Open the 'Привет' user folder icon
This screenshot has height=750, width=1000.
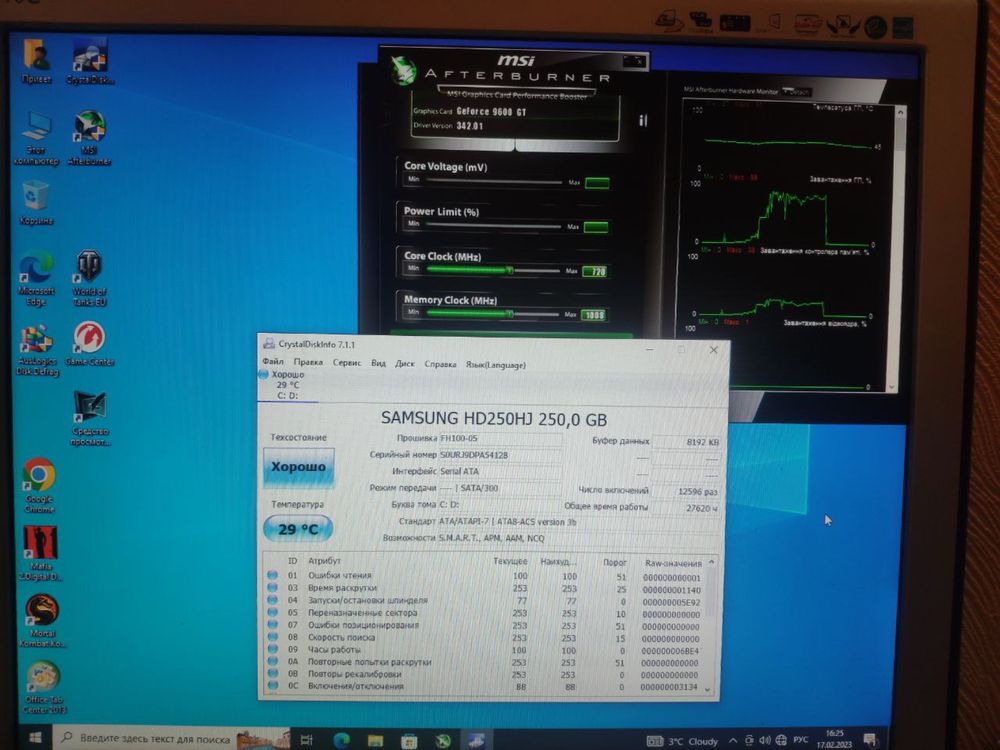tap(36, 61)
